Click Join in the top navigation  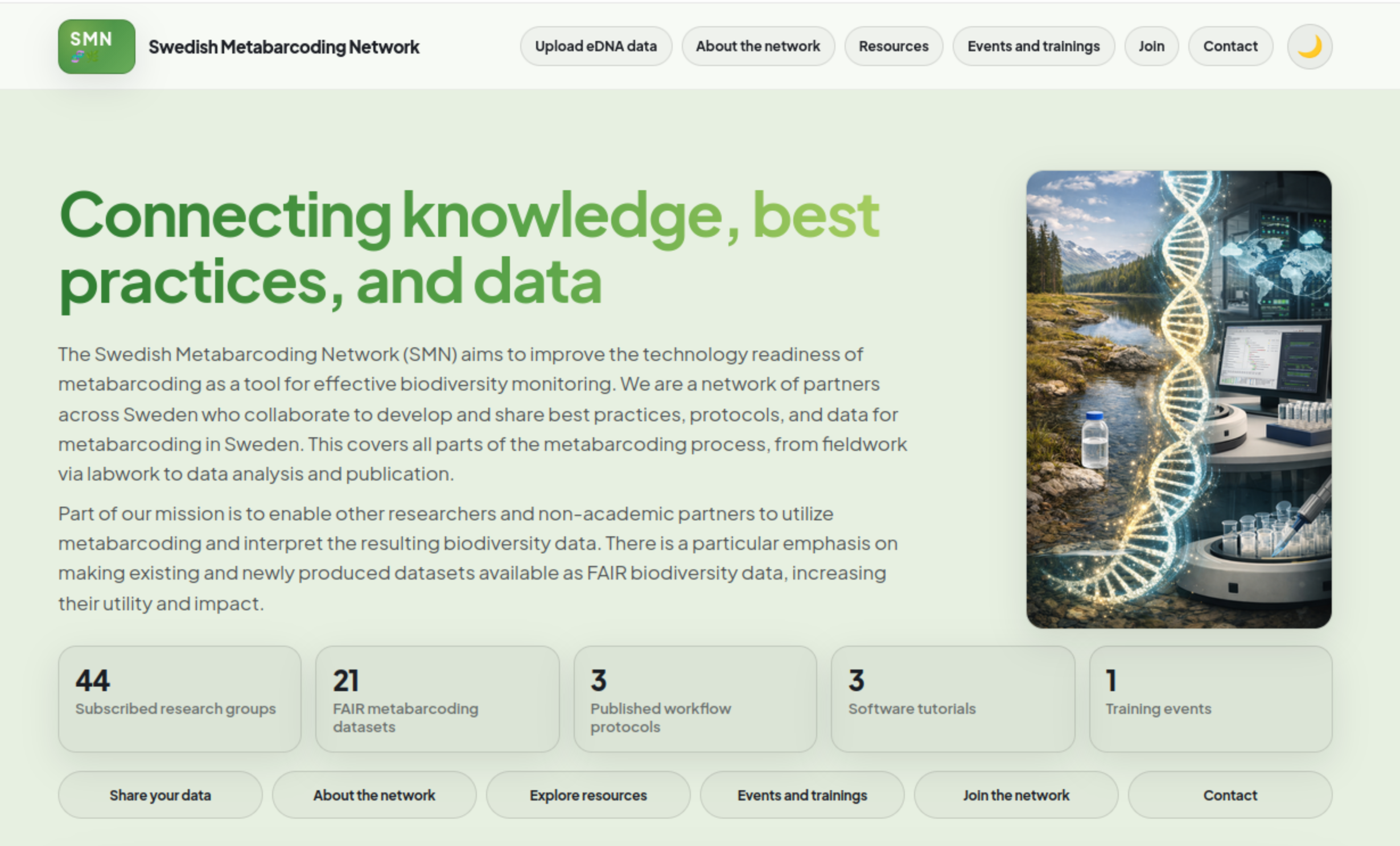(x=1151, y=47)
